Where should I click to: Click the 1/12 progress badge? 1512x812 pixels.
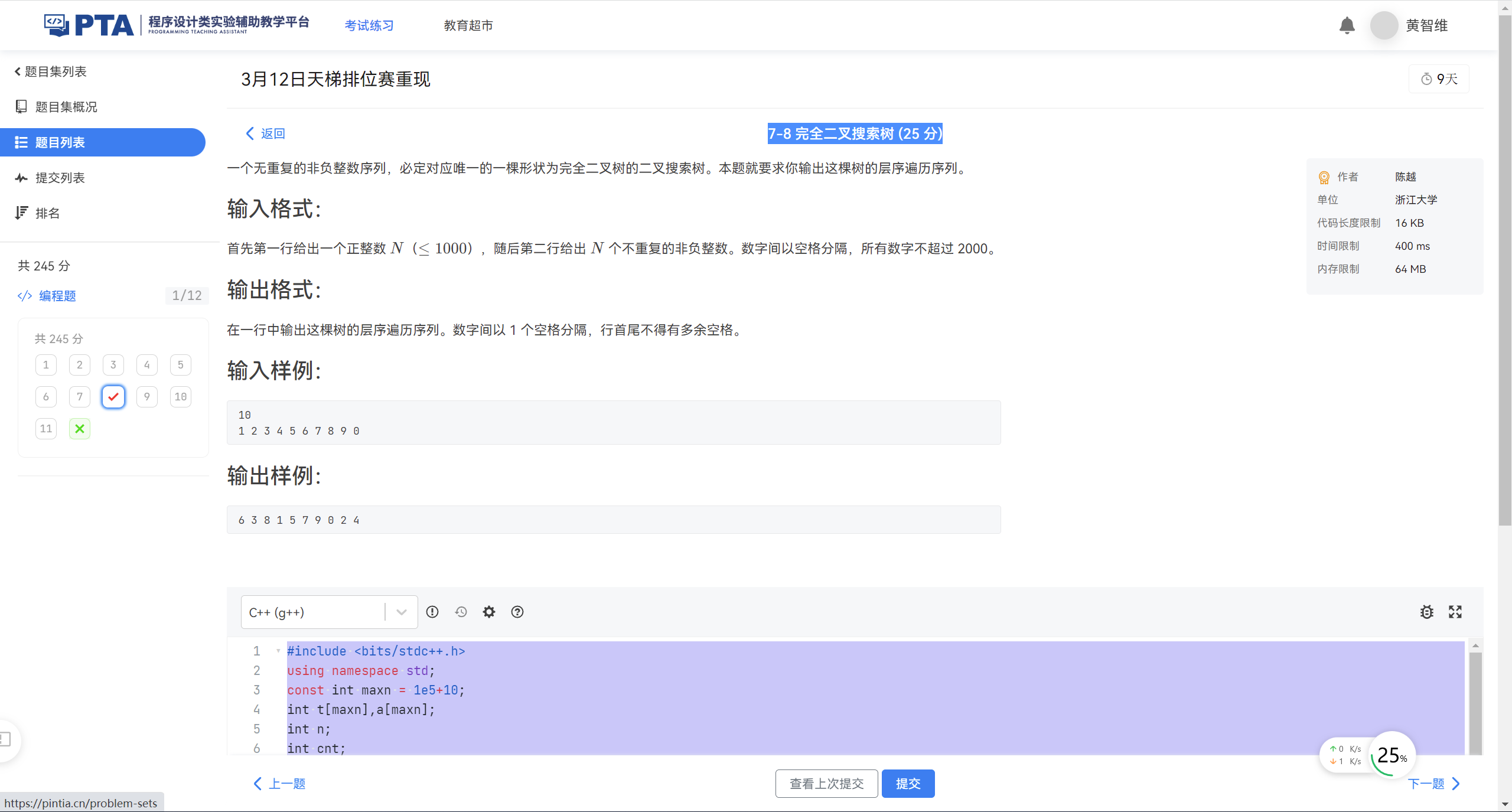[x=187, y=295]
